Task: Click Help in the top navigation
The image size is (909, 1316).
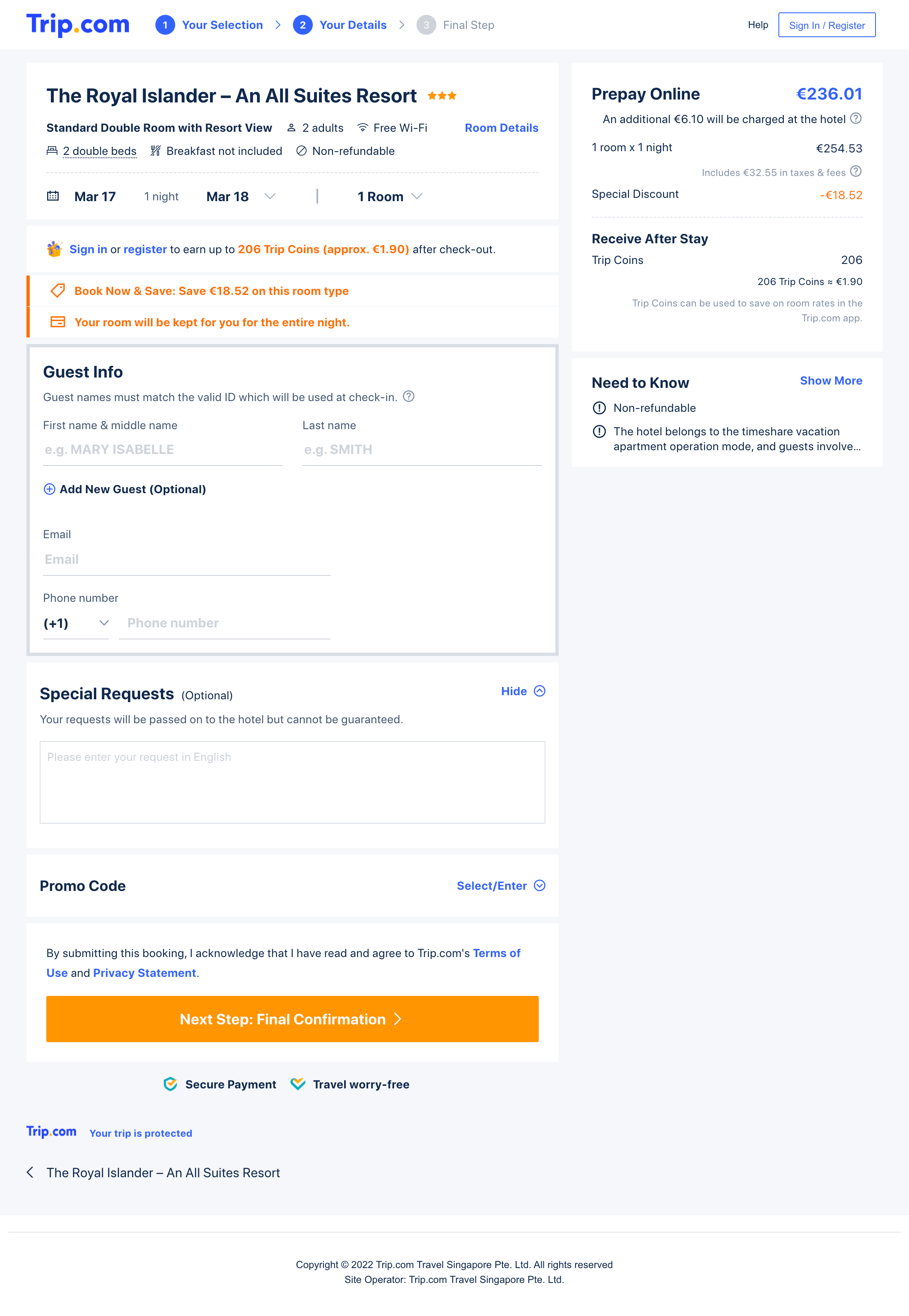Action: click(x=757, y=24)
